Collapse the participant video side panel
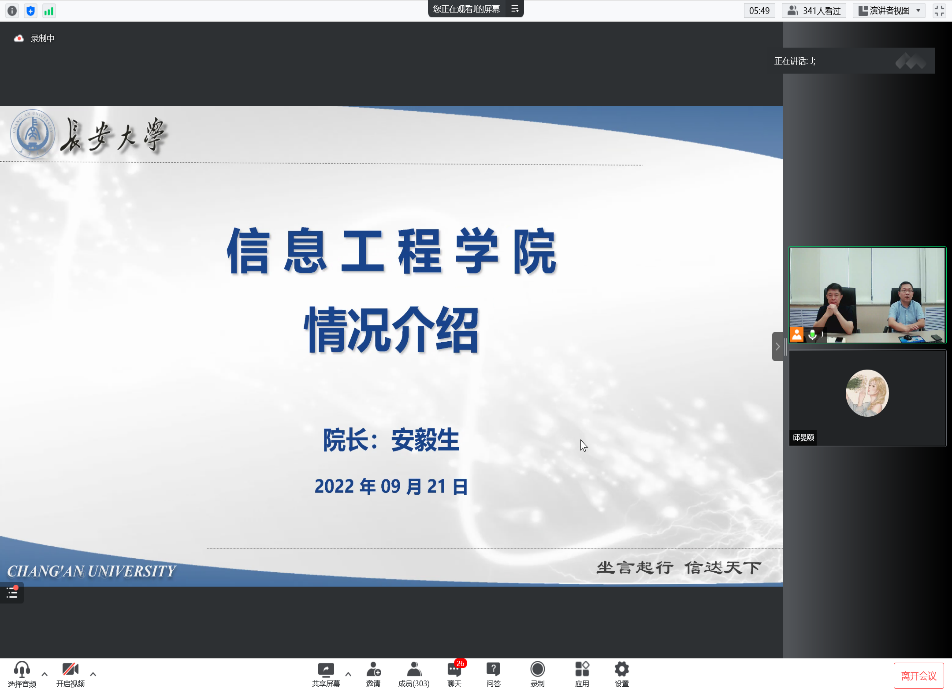This screenshot has width=952, height=693. (777, 346)
